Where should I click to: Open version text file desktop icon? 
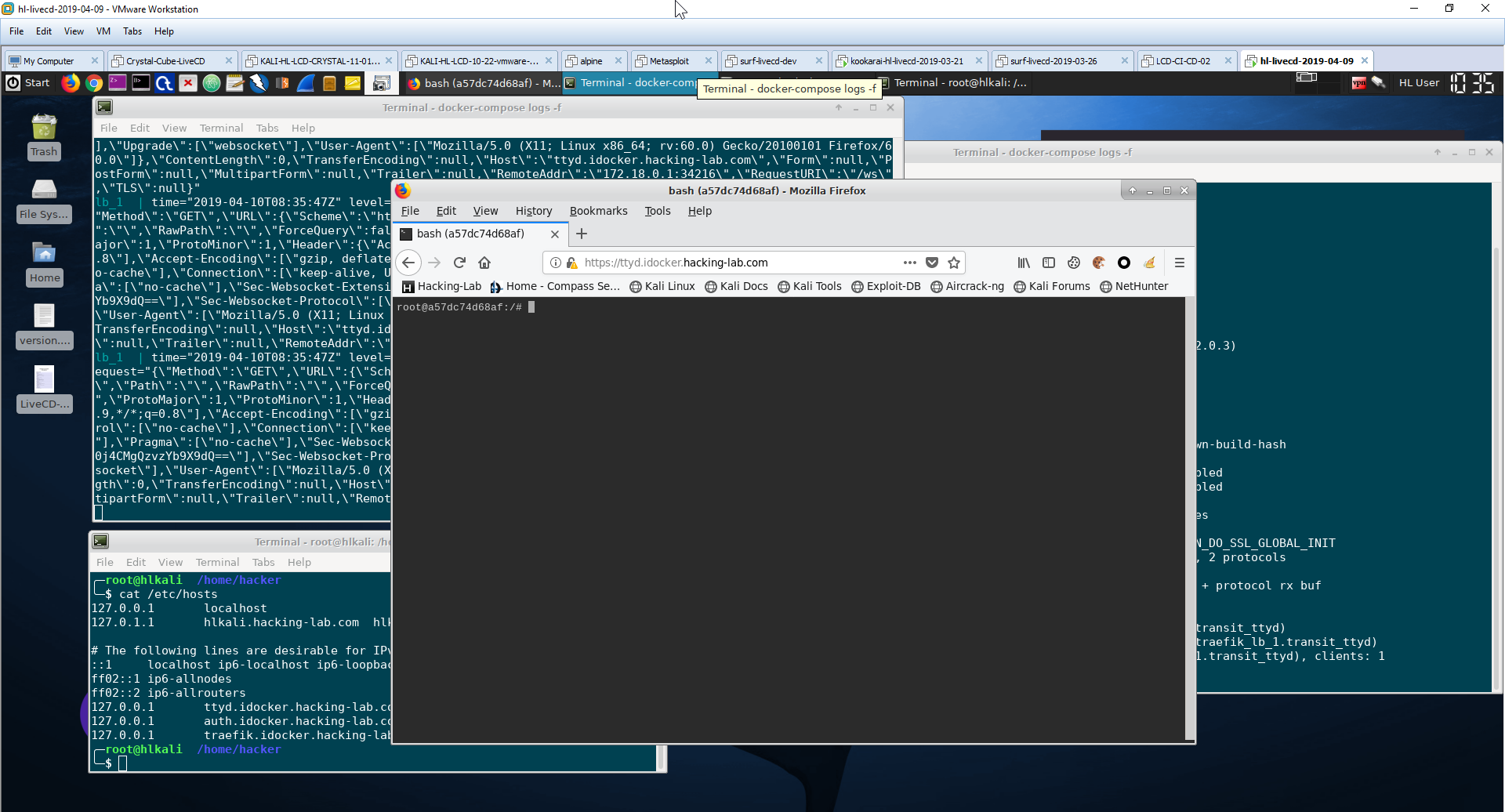click(x=44, y=325)
